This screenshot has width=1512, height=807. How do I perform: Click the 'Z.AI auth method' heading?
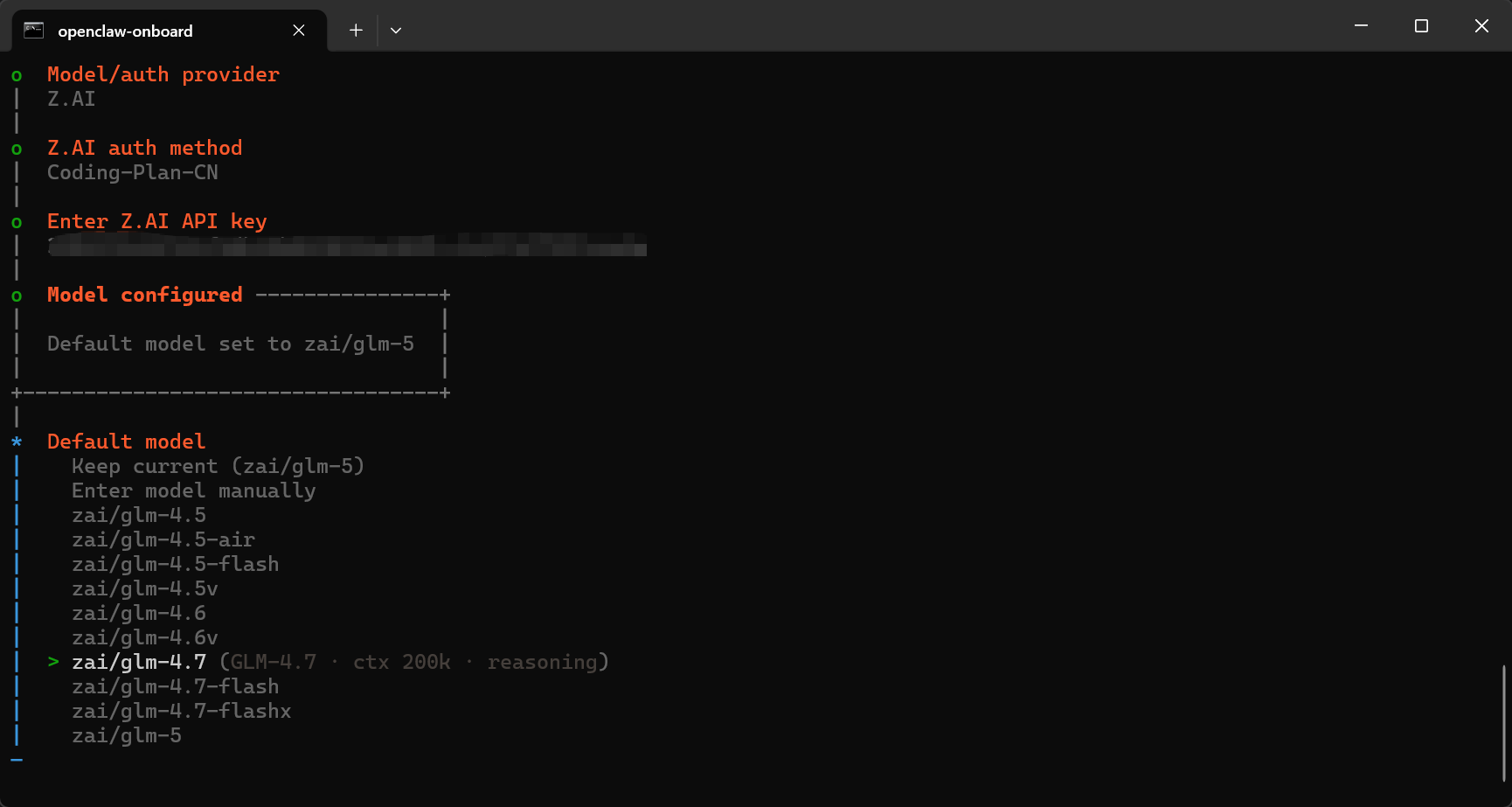[145, 148]
